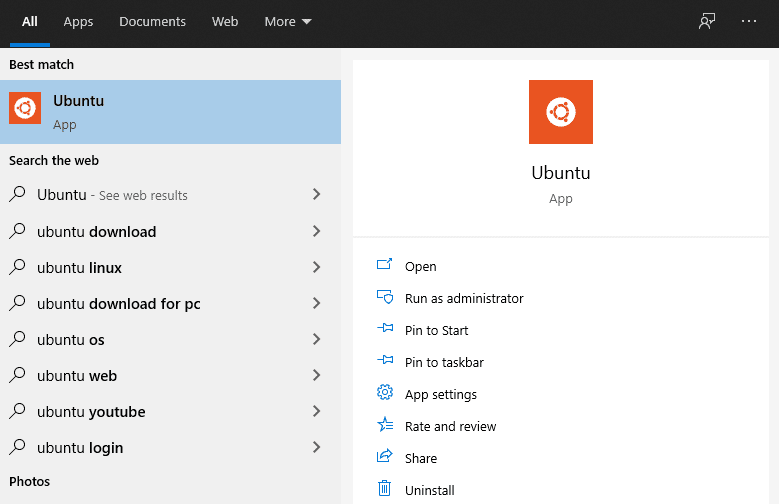The image size is (779, 504).
Task: Click the App settings gear icon
Action: click(385, 392)
